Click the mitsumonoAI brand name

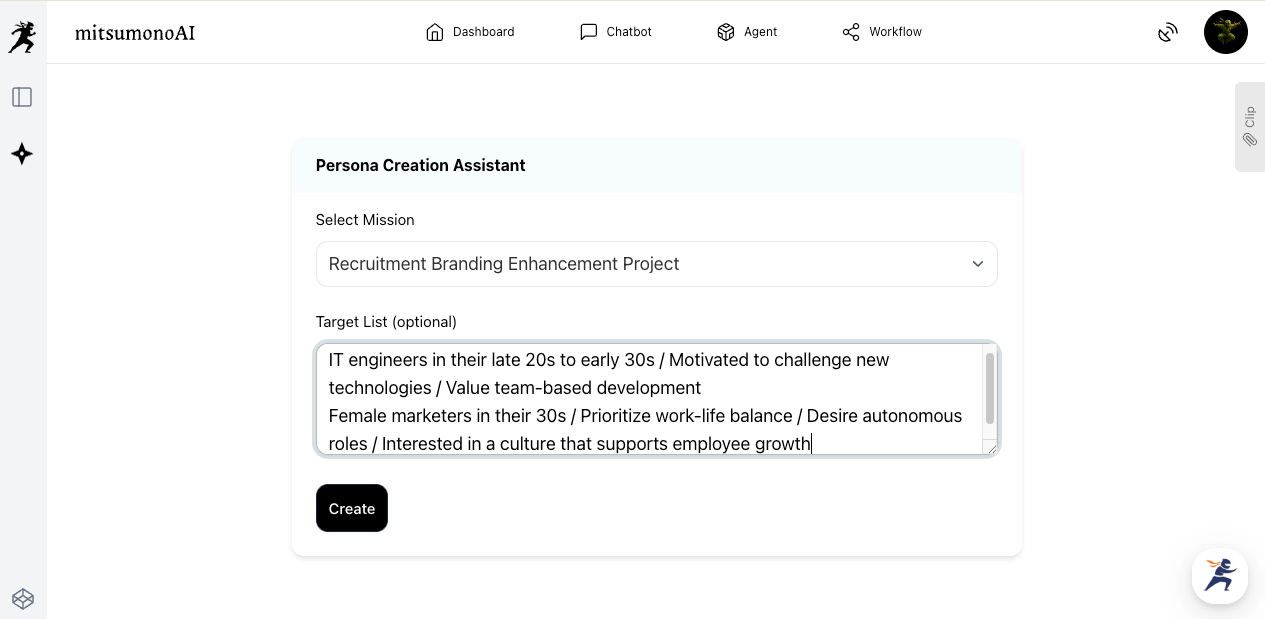click(x=135, y=32)
